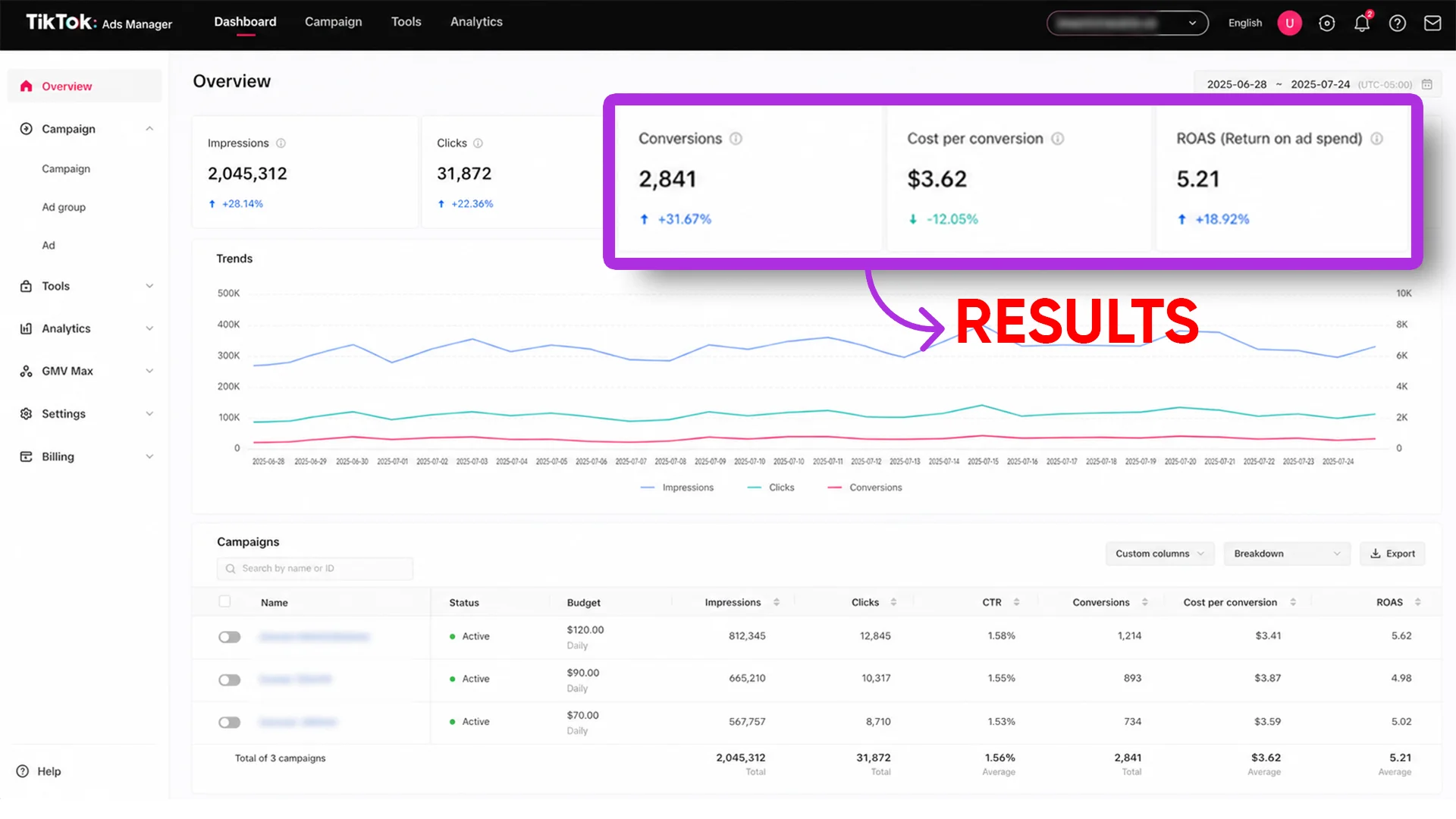This screenshot has height=819, width=1456.
Task: Click the Search by name or ID field
Action: pyautogui.click(x=315, y=569)
